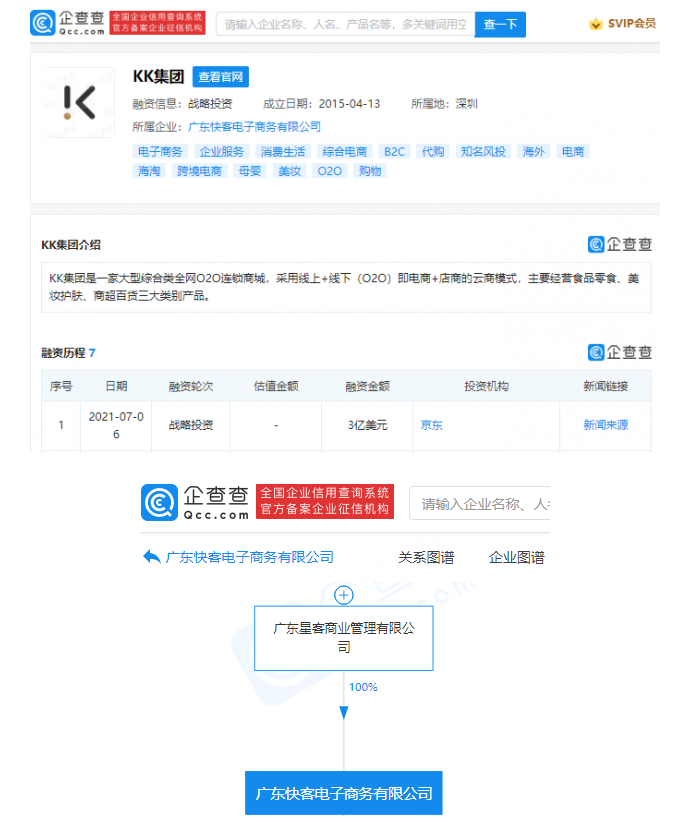The height and width of the screenshot is (822, 687).
Task: Click the 企查查 logo in lower header
Action: click(x=195, y=502)
